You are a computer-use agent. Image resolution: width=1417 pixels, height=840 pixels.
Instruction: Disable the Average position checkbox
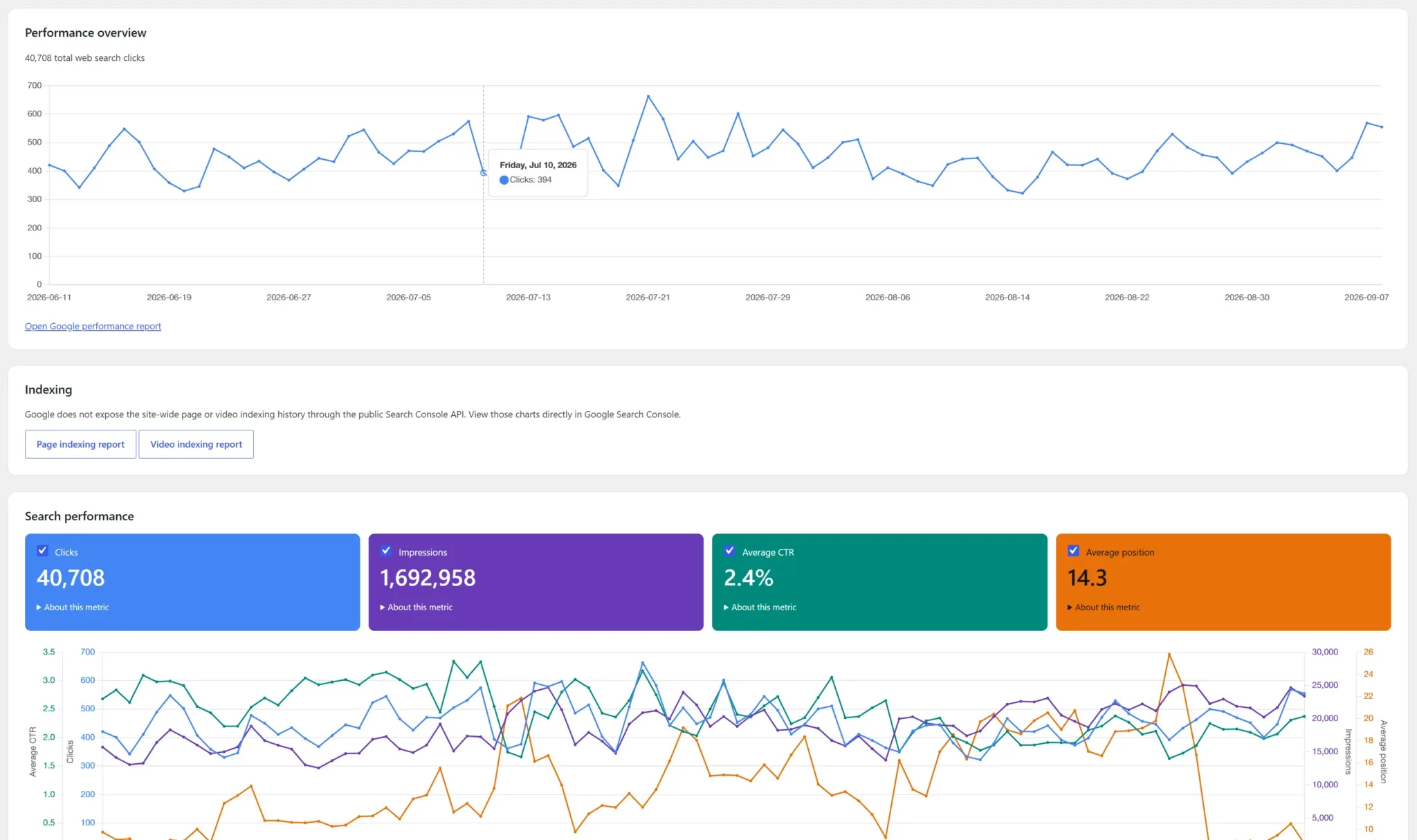coord(1073,551)
